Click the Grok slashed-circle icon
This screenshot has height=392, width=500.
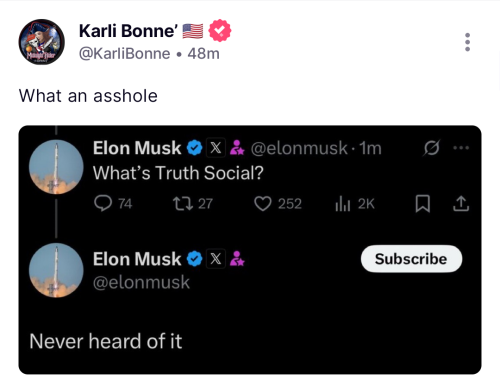(431, 148)
